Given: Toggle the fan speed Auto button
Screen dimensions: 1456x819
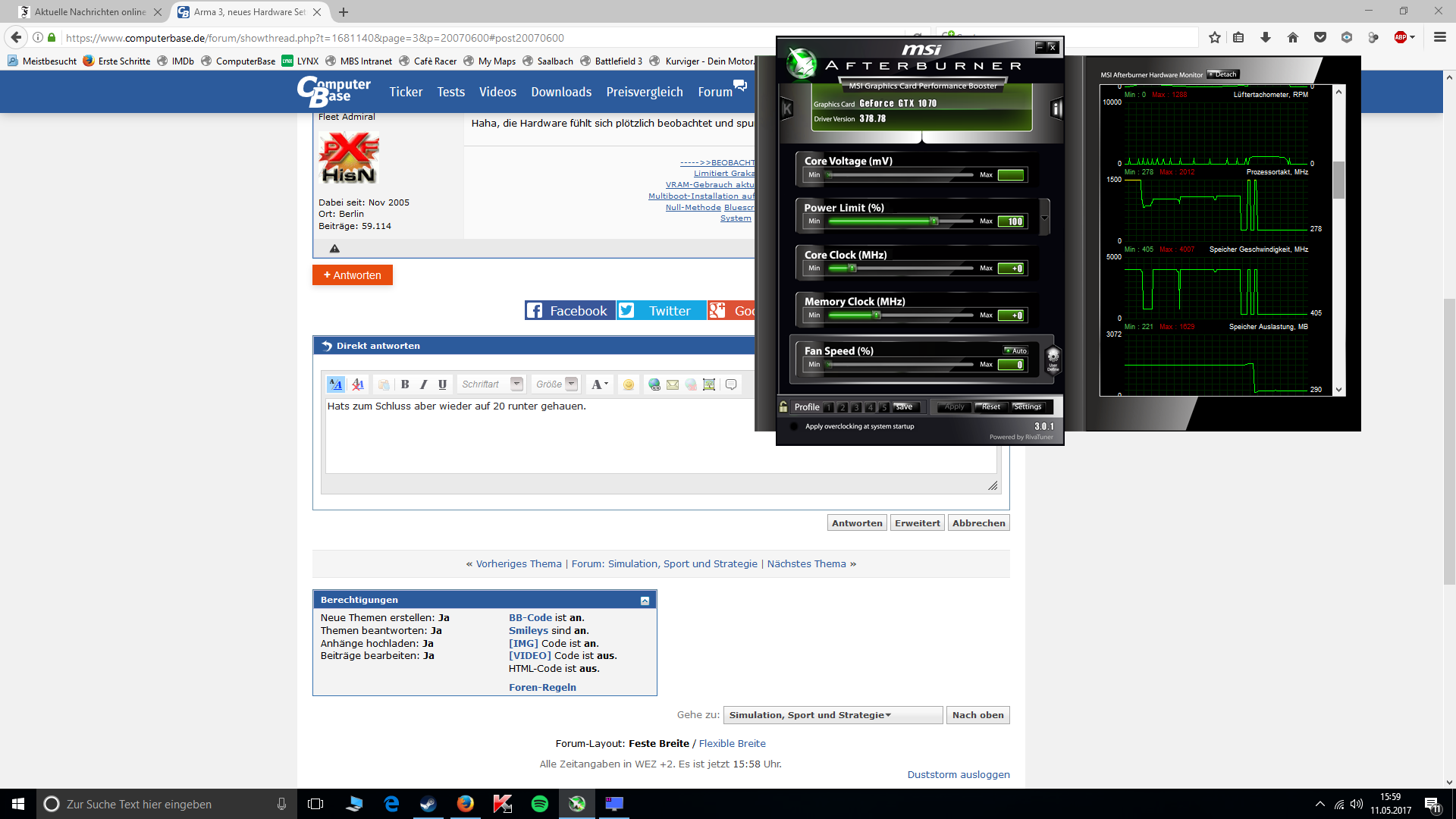Looking at the screenshot, I should (1015, 350).
